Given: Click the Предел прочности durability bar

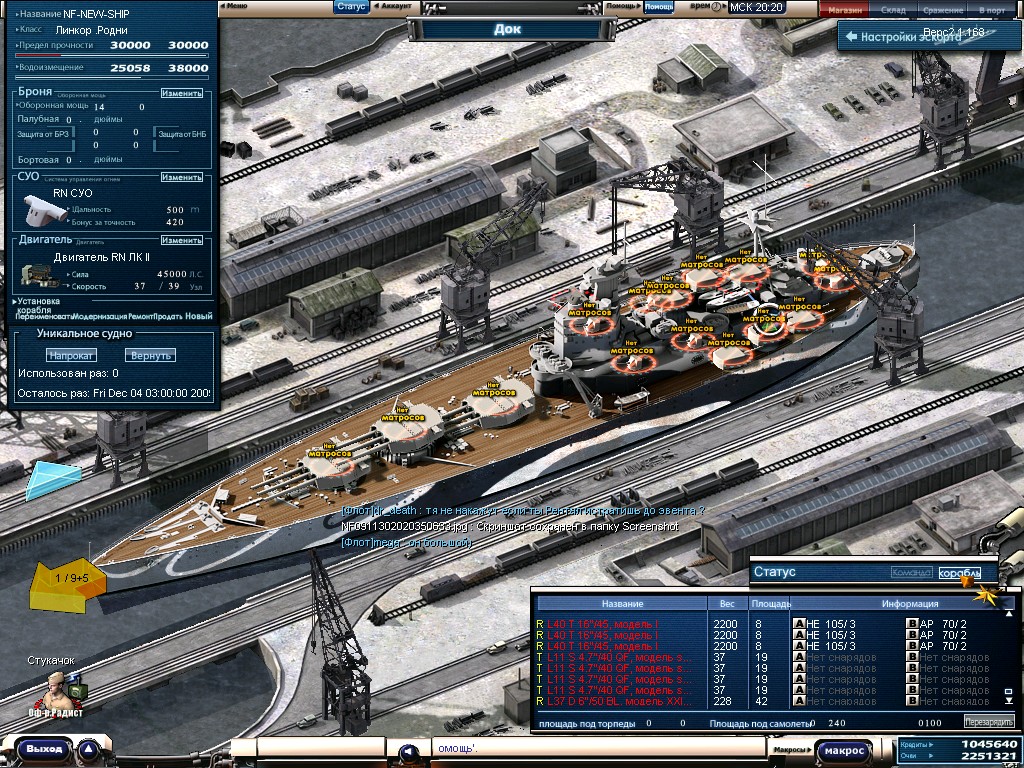Looking at the screenshot, I should [x=111, y=56].
